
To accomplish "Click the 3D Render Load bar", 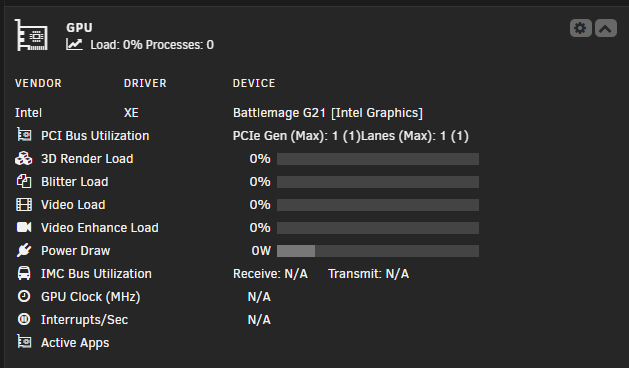I will pos(378,159).
